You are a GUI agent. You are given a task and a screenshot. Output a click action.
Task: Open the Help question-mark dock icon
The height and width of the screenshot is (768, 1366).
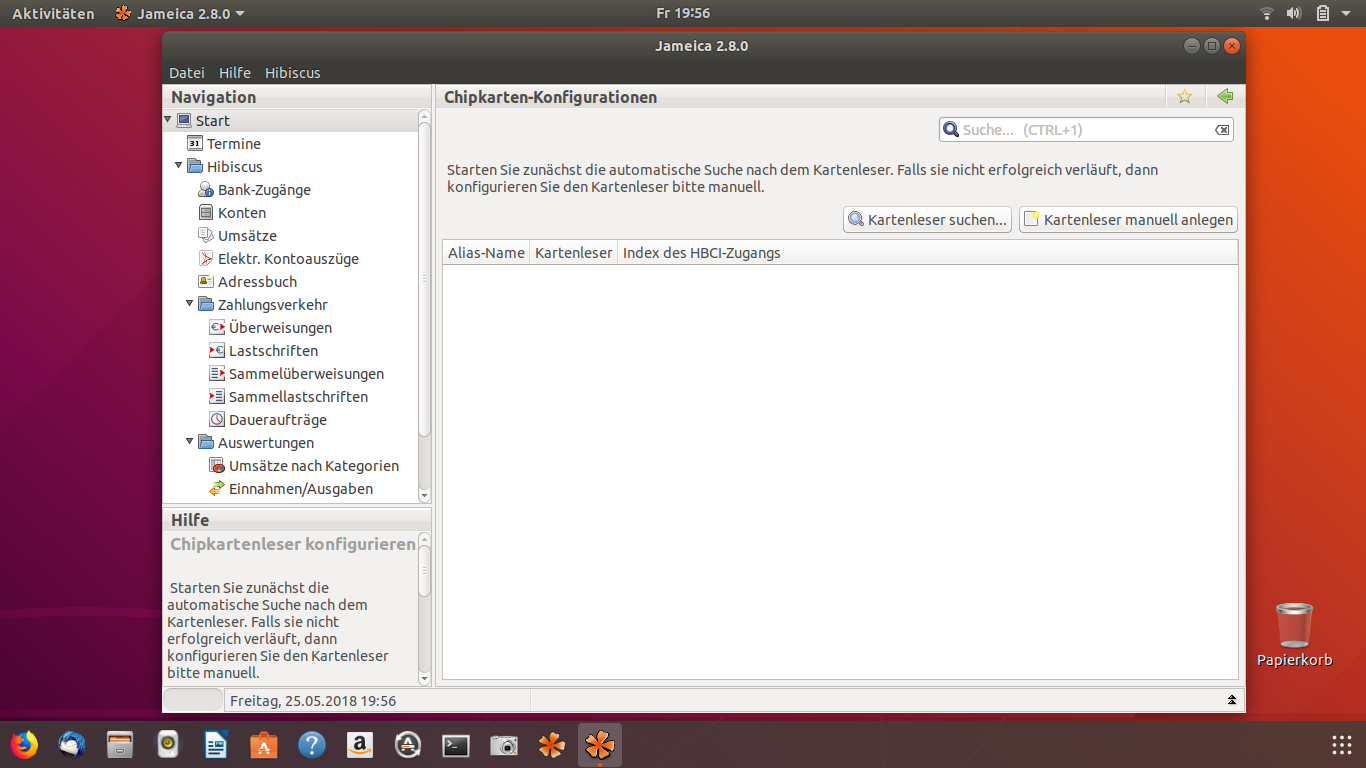click(x=312, y=745)
